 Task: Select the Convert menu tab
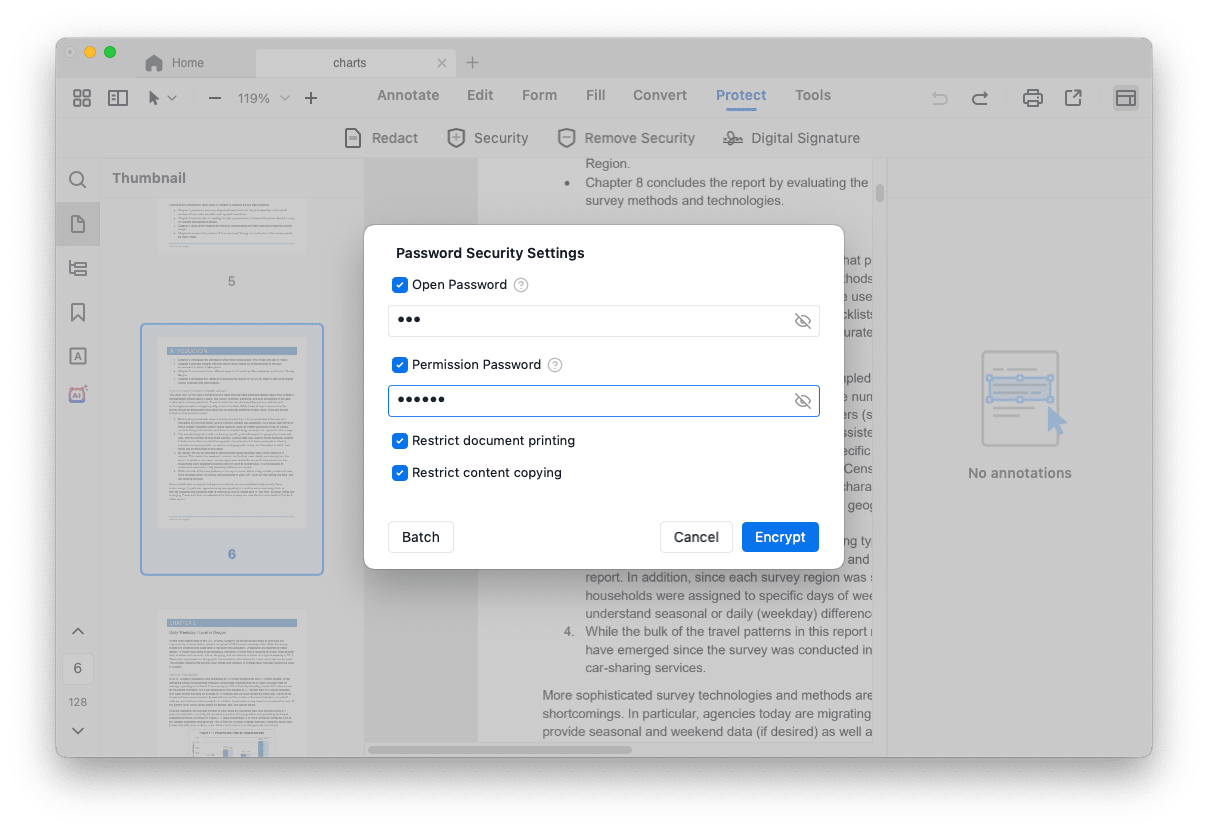[659, 95]
